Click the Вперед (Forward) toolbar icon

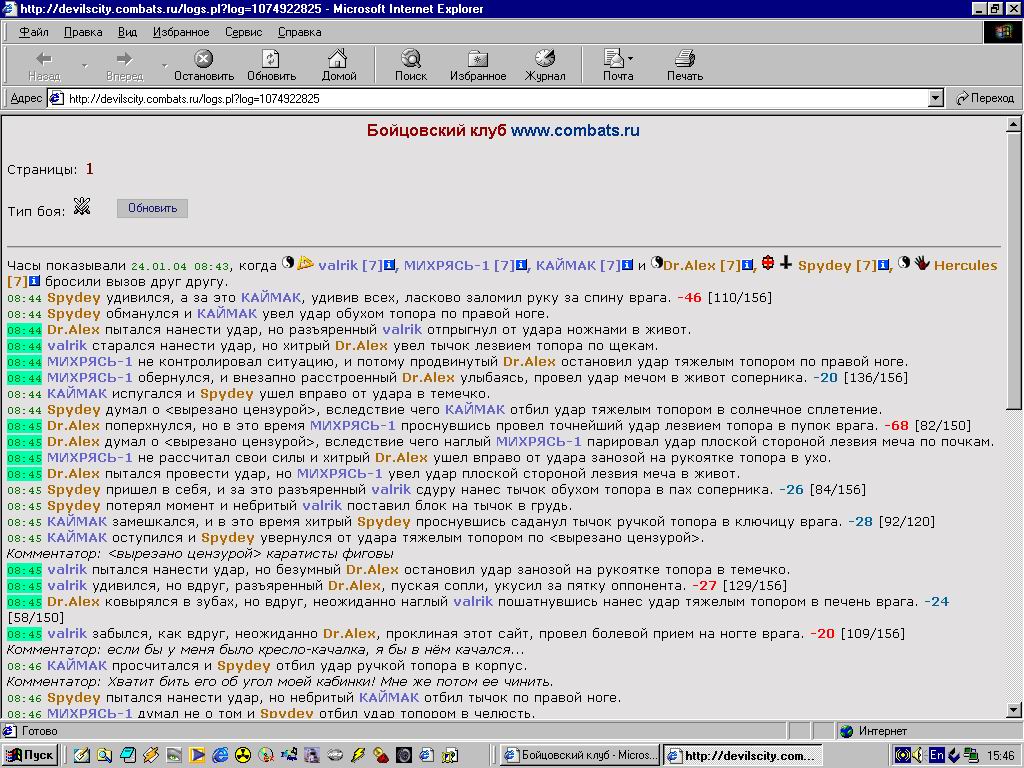point(124,65)
